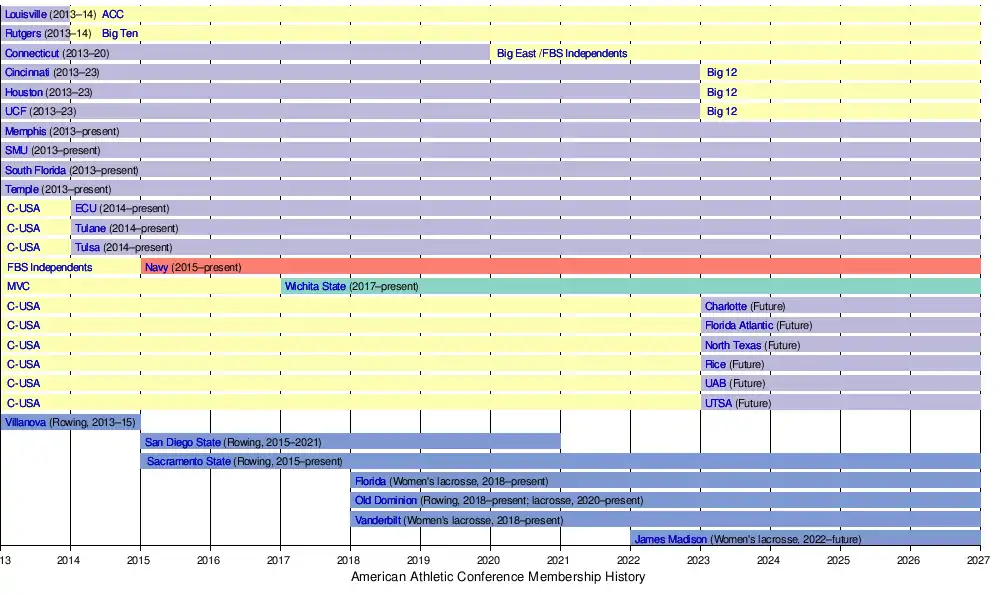Open the UCF link
1000x595 pixels.
16,112
